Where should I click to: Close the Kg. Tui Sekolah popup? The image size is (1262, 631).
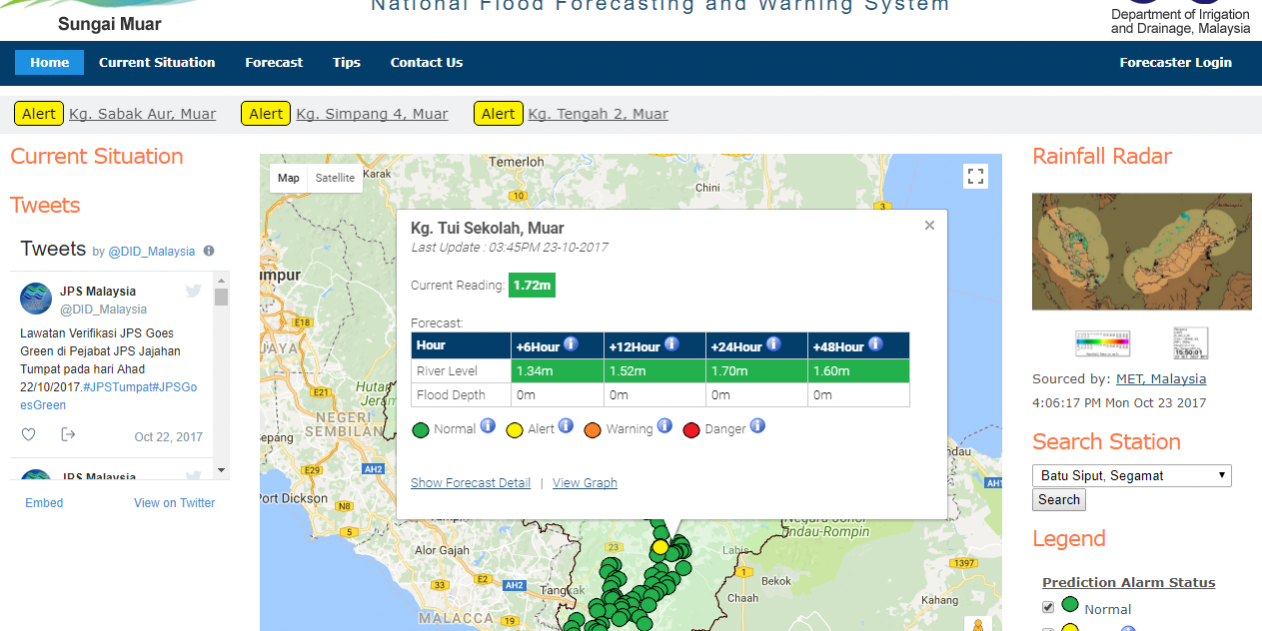tap(929, 226)
